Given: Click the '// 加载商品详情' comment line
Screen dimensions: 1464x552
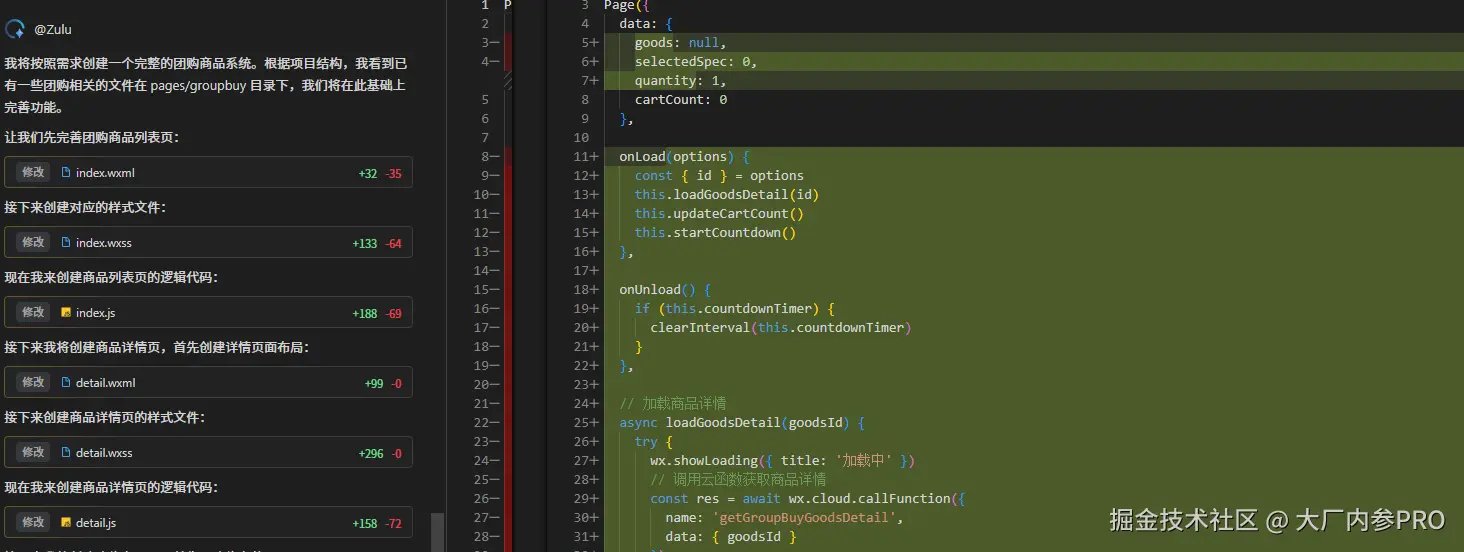Looking at the screenshot, I should 672,403.
